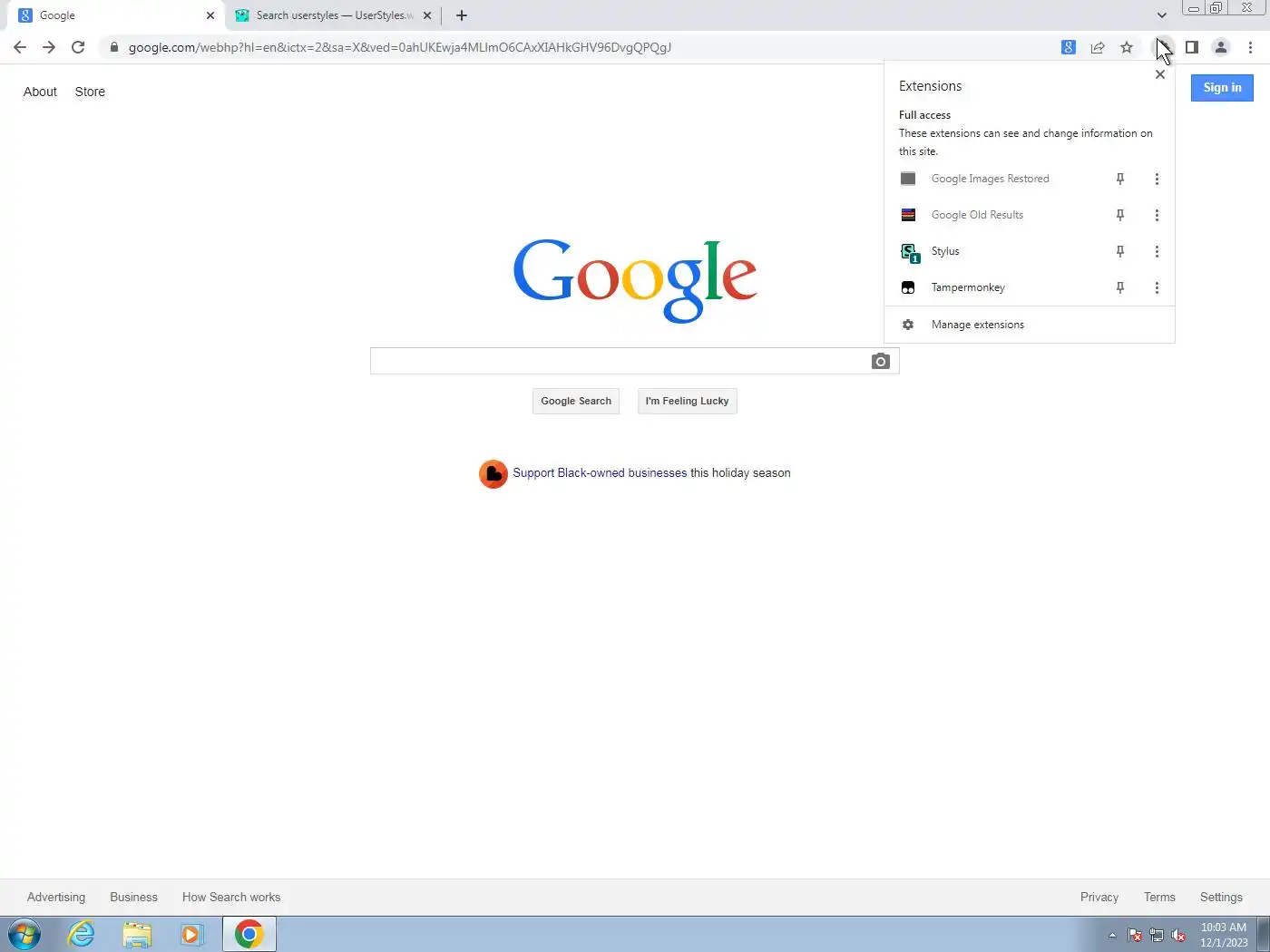Share this page via the share icon
This screenshot has height=952, width=1270.
1098,47
